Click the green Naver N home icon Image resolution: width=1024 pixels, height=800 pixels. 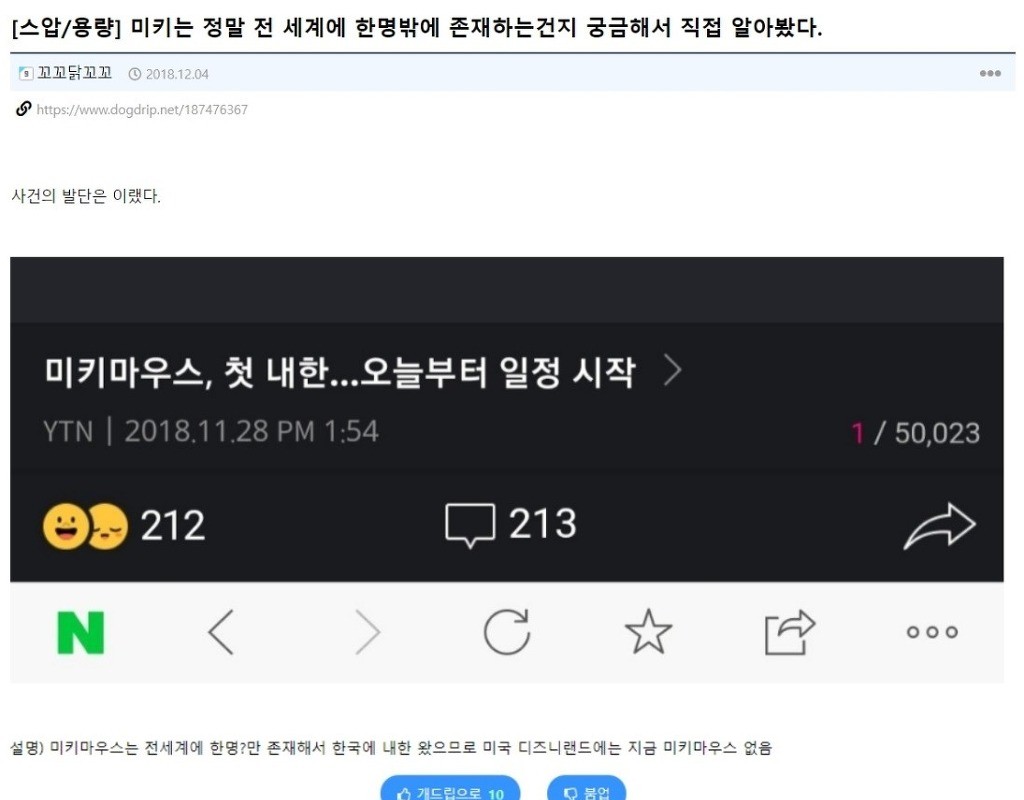click(x=81, y=632)
